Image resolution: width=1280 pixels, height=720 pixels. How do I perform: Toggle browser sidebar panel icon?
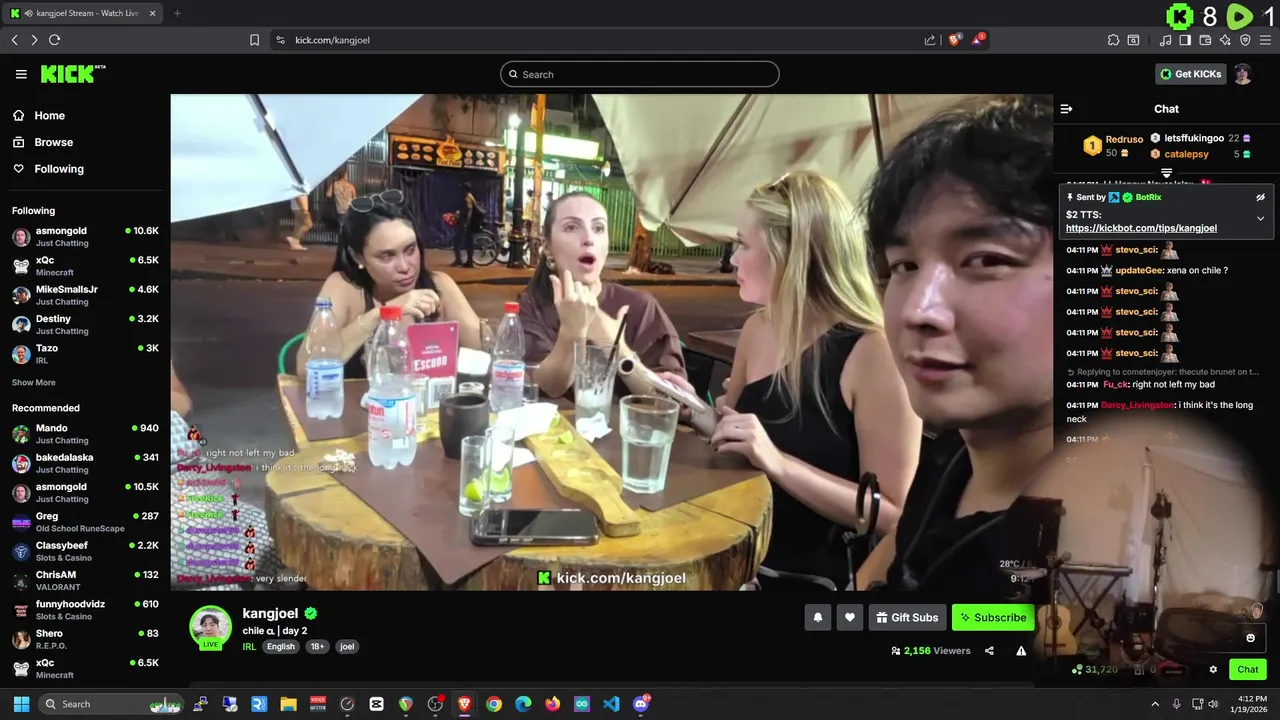[x=1185, y=40]
